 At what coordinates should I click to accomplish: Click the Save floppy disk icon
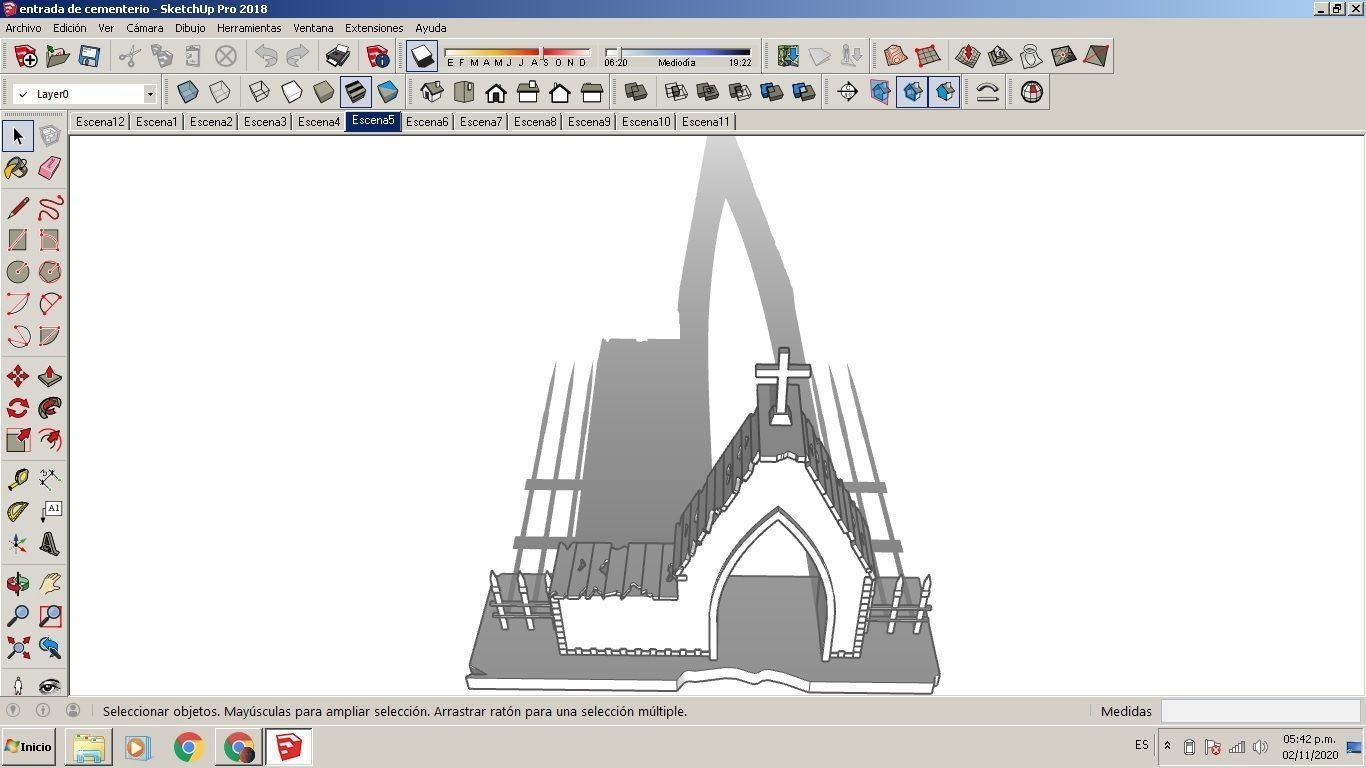tap(89, 56)
